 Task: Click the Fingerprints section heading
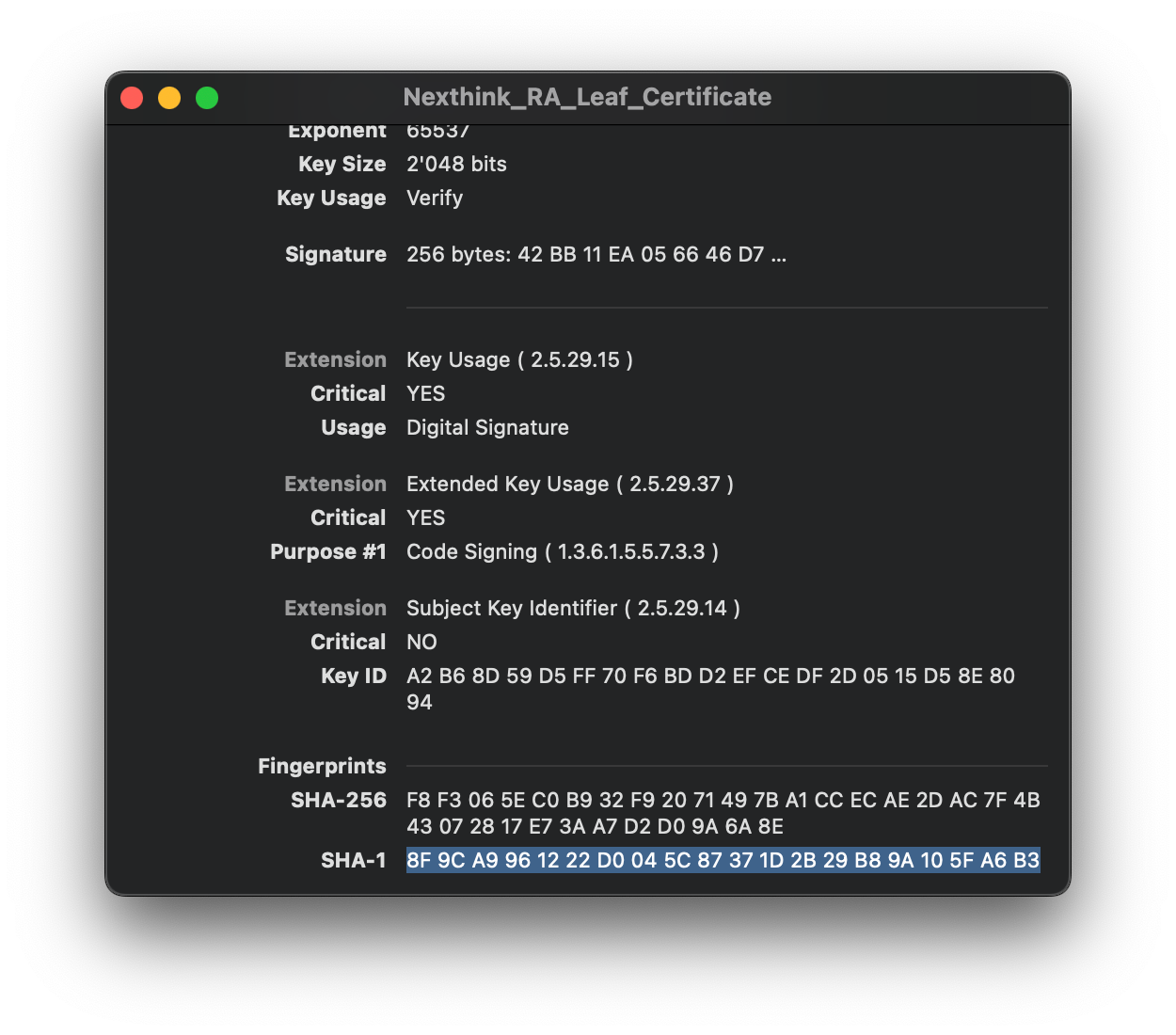click(x=322, y=766)
